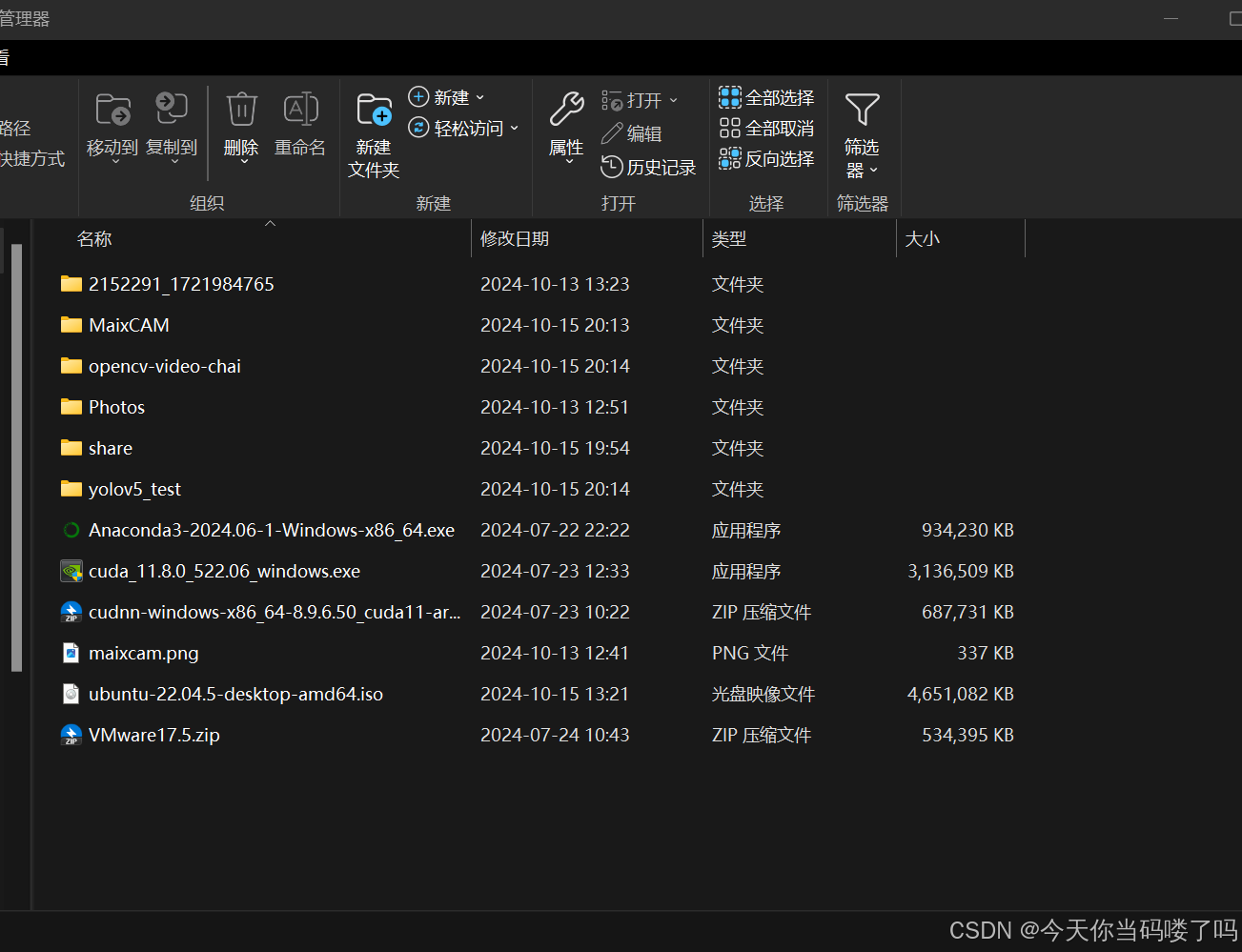Select the file name cuda_11.8.0_522.06_windows.exe
The image size is (1242, 952).
pyautogui.click(x=225, y=571)
